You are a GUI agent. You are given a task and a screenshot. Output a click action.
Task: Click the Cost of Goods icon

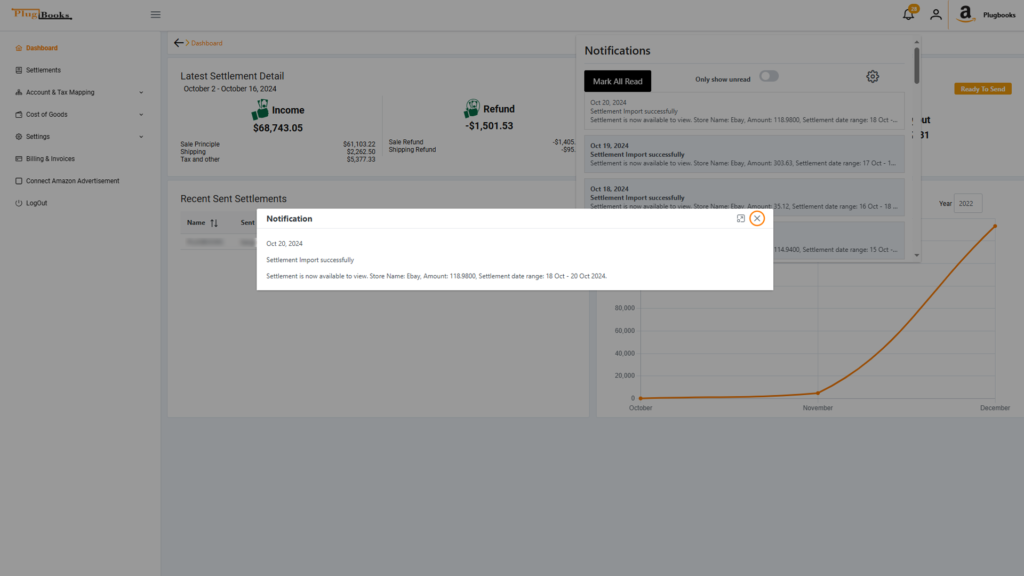click(18, 115)
